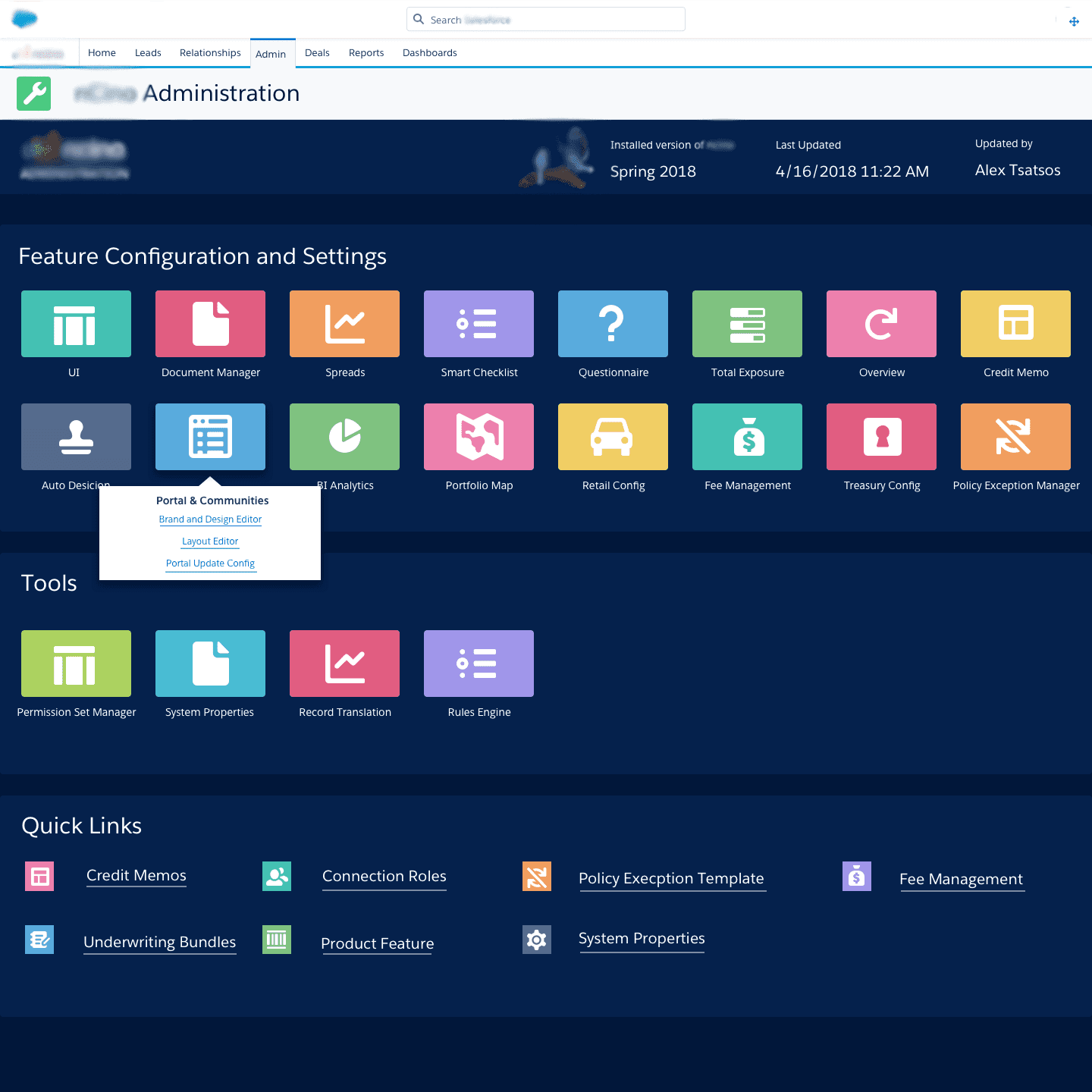Viewport: 1092px width, 1092px height.
Task: Follow the Policy Execption Template link
Action: pyautogui.click(x=672, y=878)
